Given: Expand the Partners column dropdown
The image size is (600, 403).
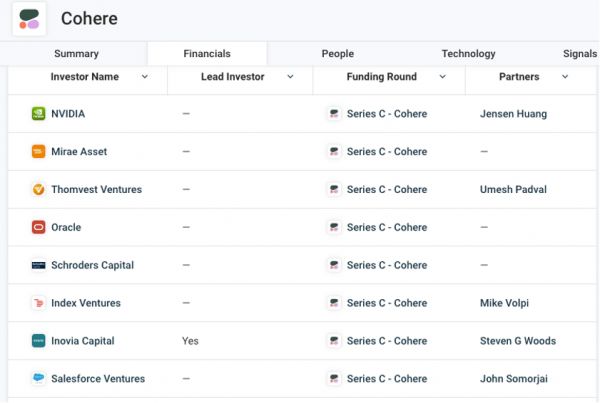Looking at the screenshot, I should pyautogui.click(x=565, y=77).
